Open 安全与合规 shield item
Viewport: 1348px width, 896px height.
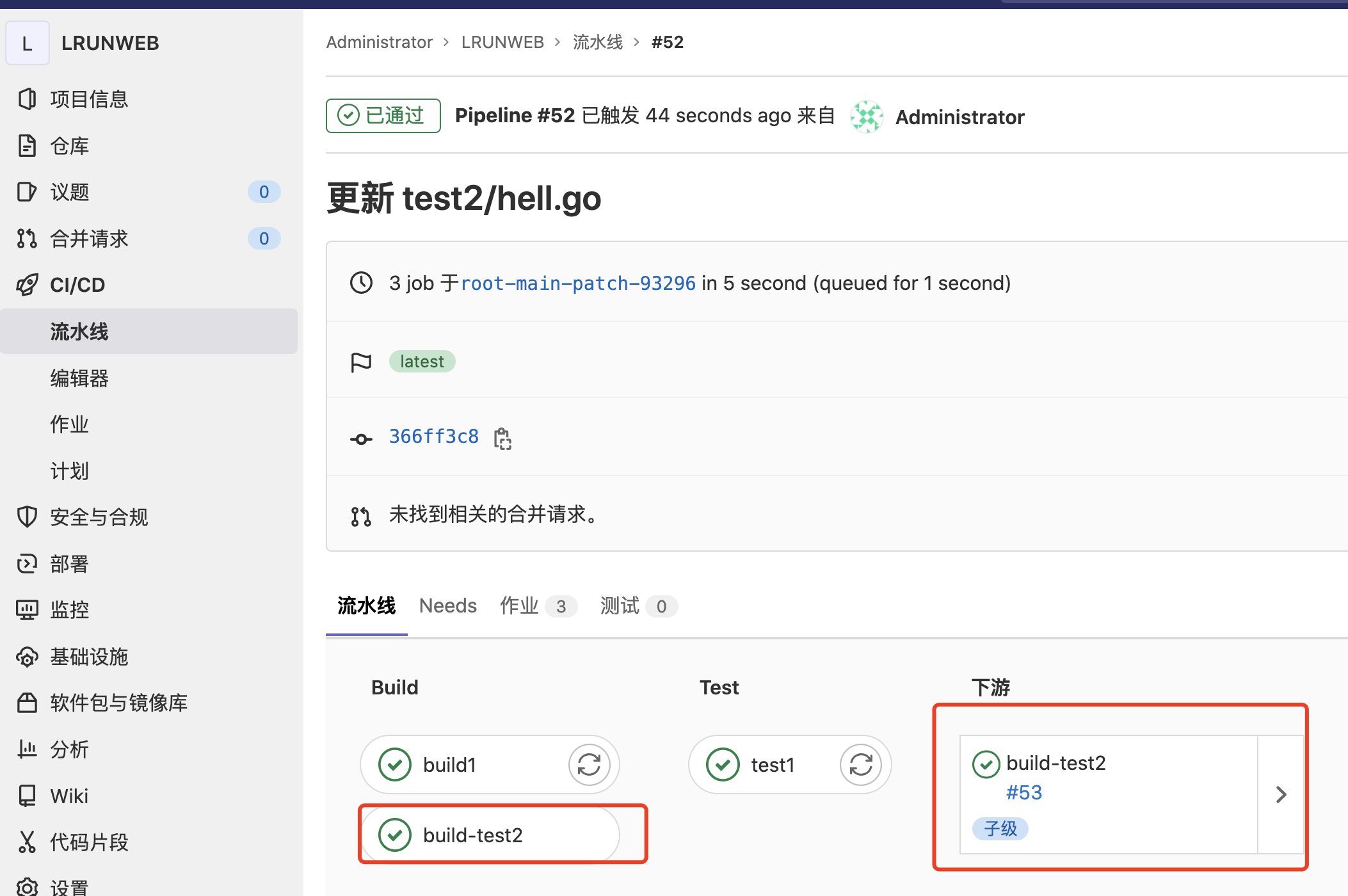99,517
